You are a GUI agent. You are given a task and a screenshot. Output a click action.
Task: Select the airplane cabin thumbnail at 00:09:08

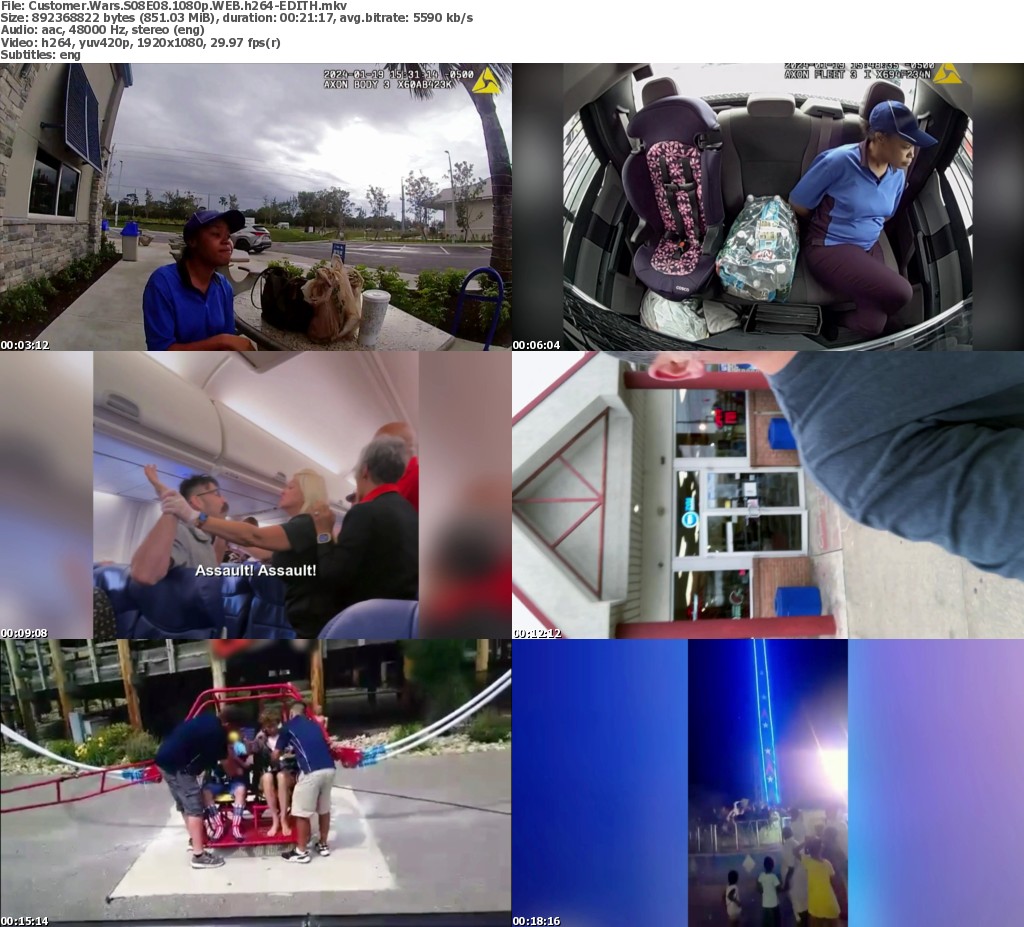click(x=256, y=495)
